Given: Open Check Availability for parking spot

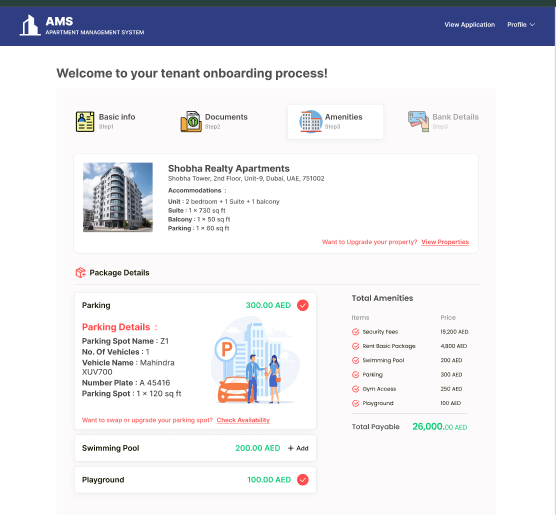Looking at the screenshot, I should (243, 420).
